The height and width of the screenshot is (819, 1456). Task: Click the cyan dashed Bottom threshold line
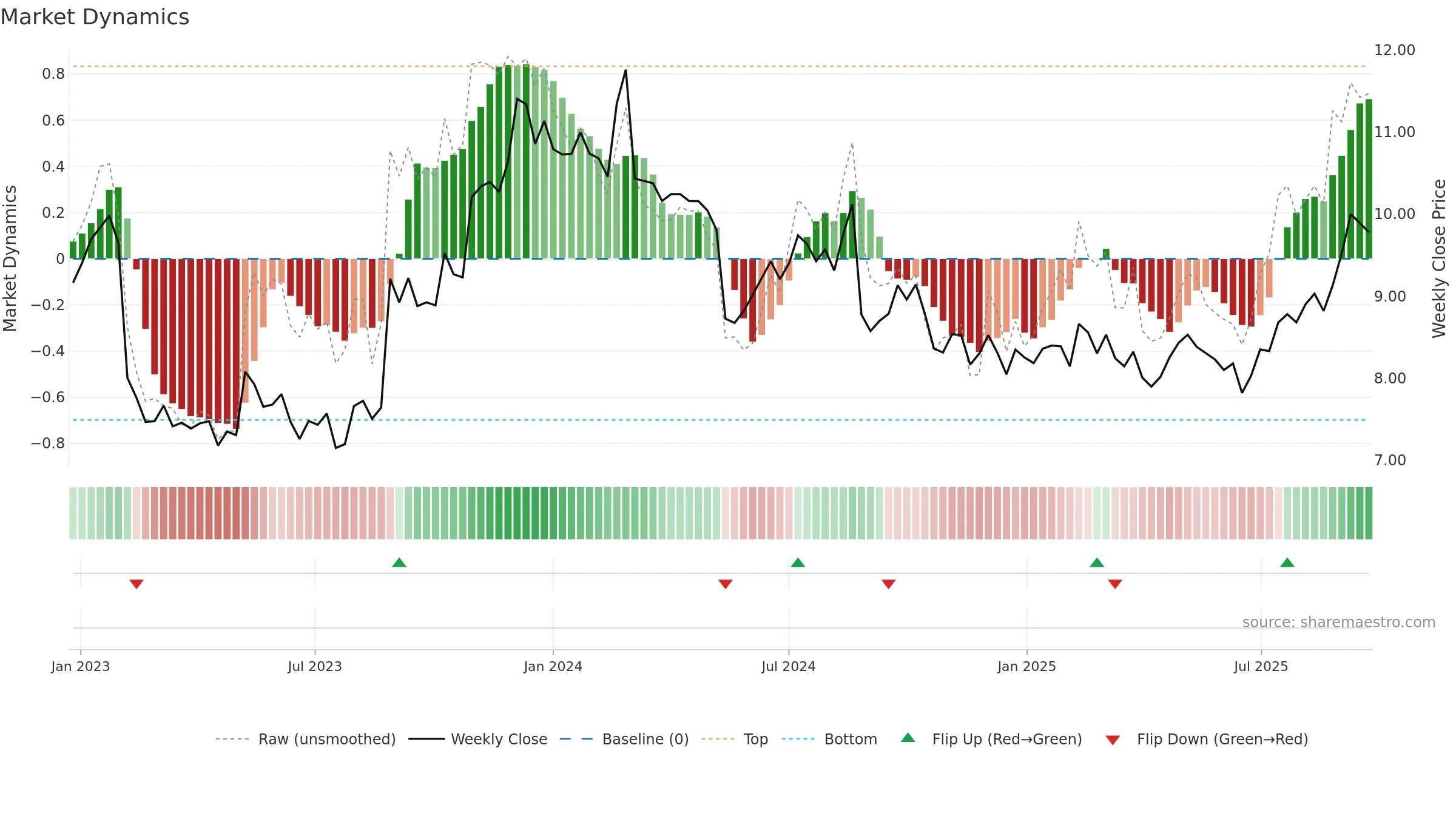click(720, 420)
